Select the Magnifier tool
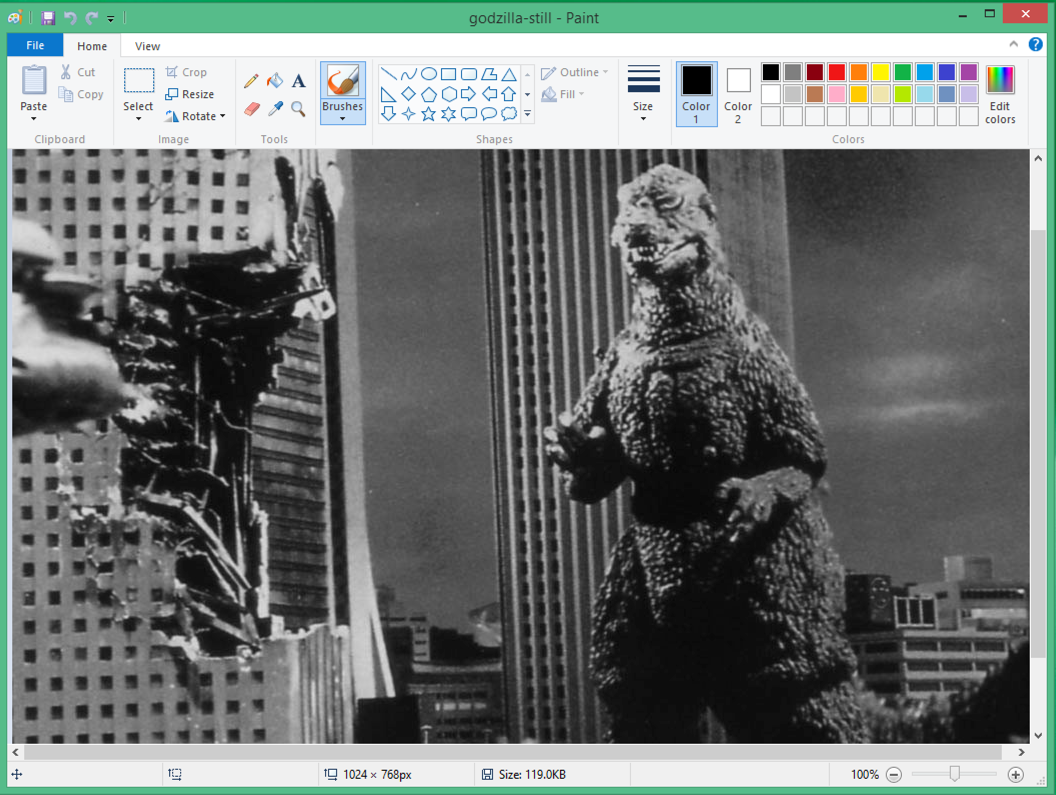The width and height of the screenshot is (1056, 795). coord(298,108)
